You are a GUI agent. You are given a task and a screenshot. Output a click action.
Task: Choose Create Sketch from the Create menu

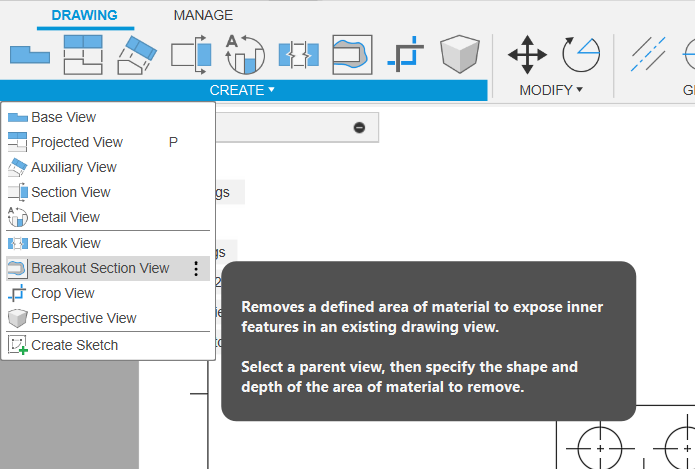[74, 345]
